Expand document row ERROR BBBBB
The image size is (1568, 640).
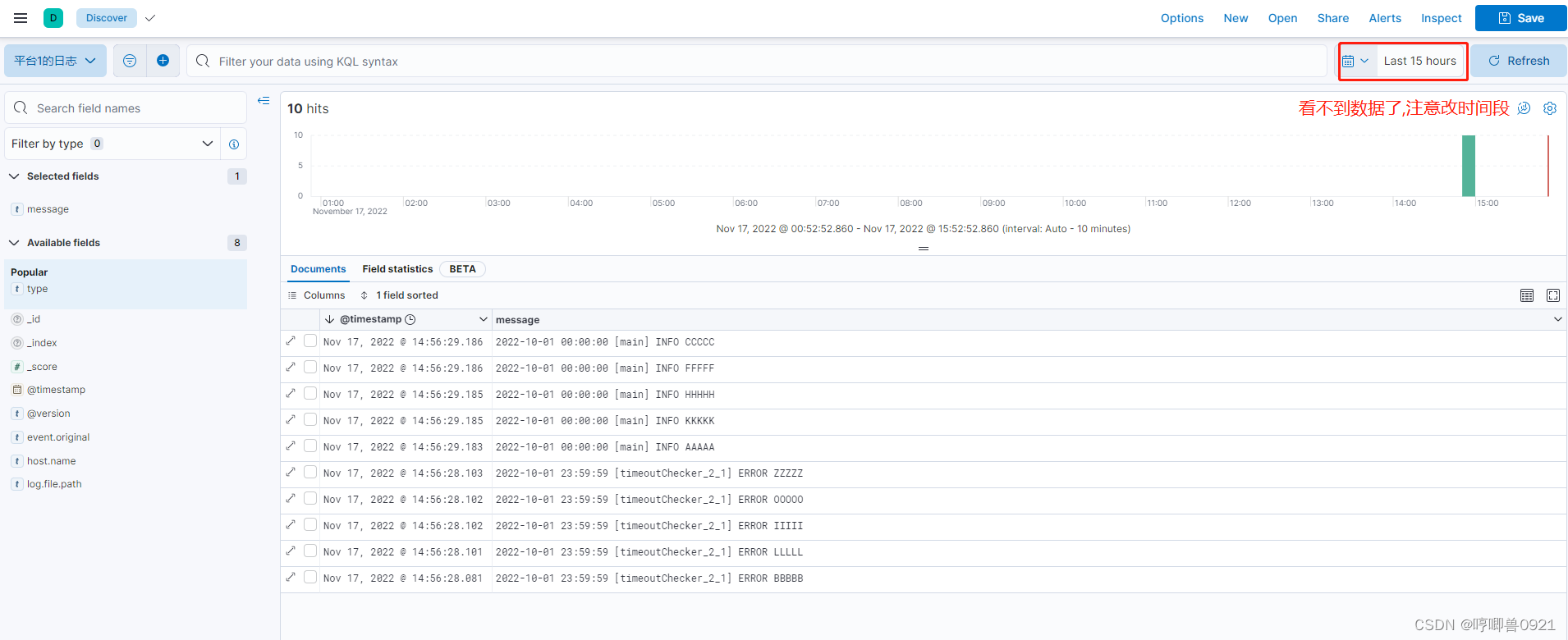(x=291, y=577)
